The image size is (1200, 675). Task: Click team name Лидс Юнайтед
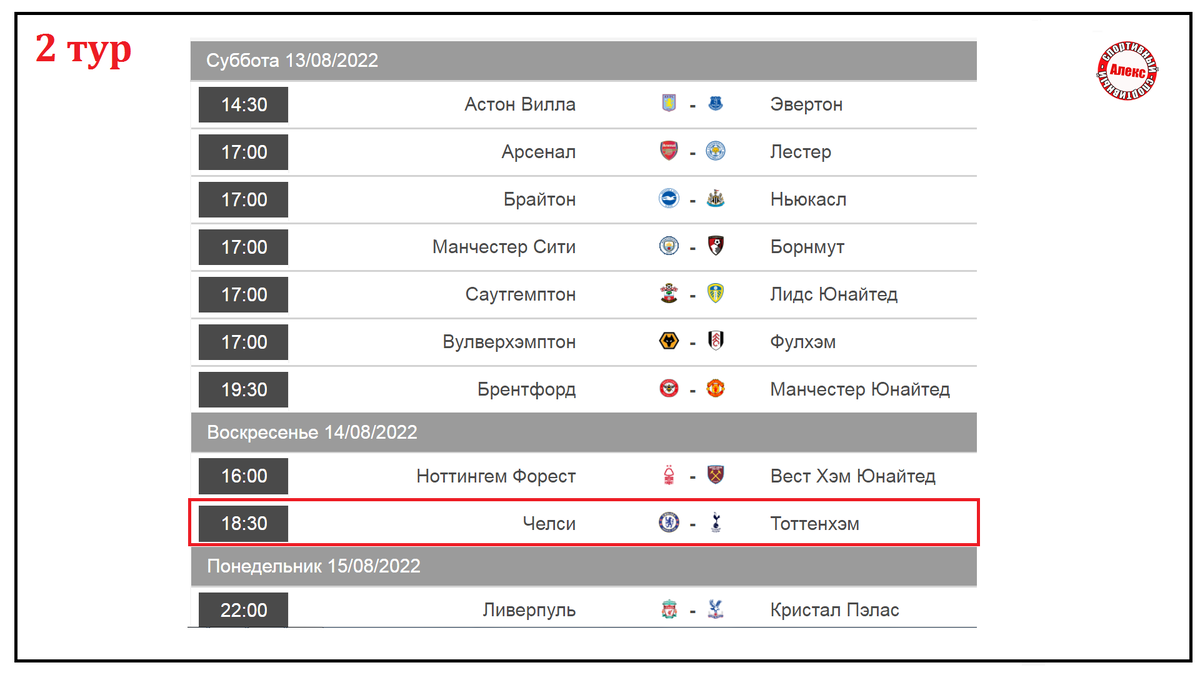(834, 294)
